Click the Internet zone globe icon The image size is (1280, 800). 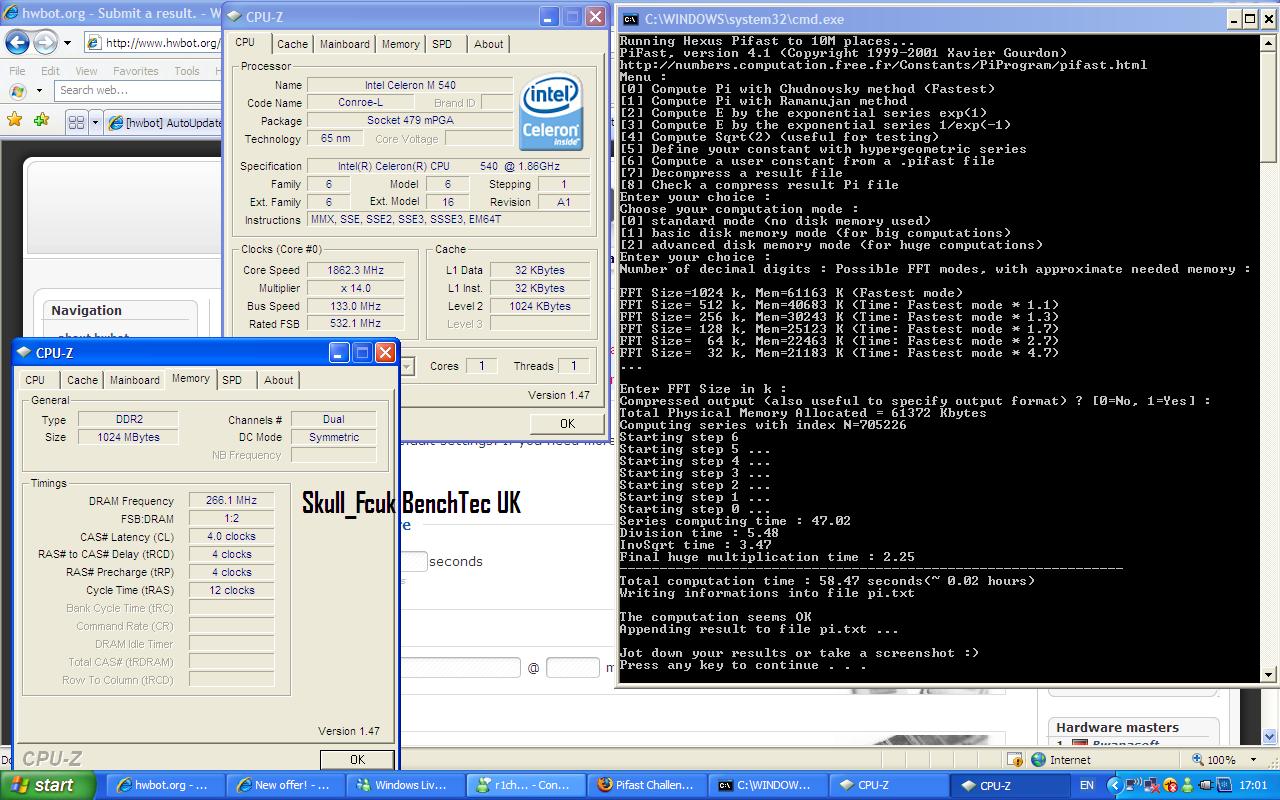point(1037,760)
